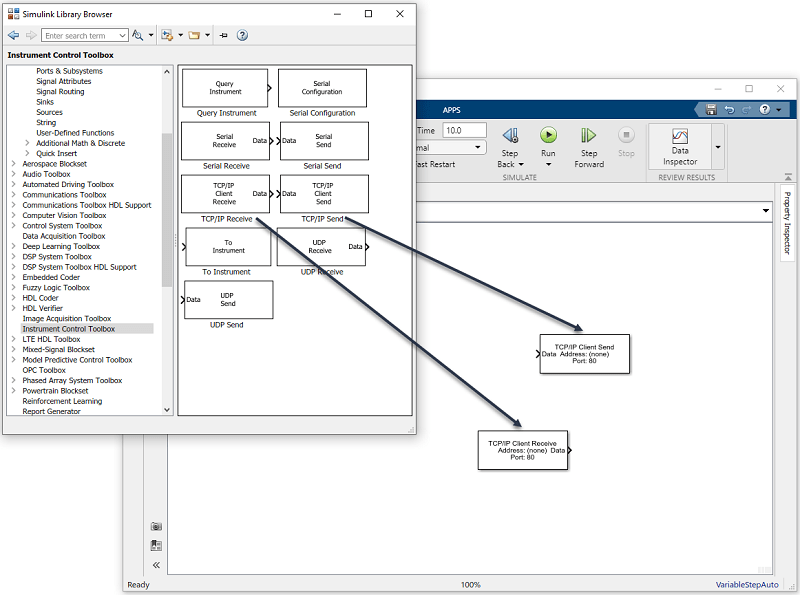Select Embedded Coder in tree
The image size is (800, 595).
(51, 277)
